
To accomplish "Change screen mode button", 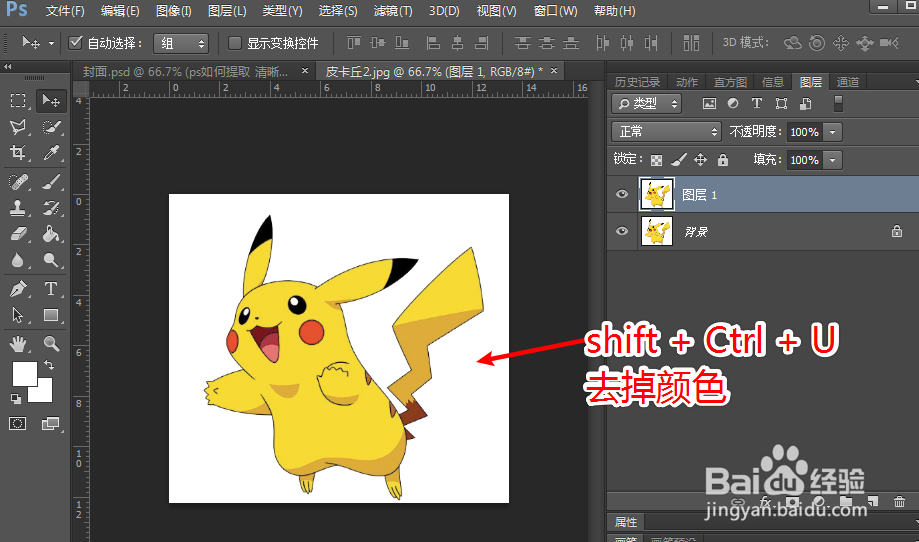I will click(x=50, y=424).
